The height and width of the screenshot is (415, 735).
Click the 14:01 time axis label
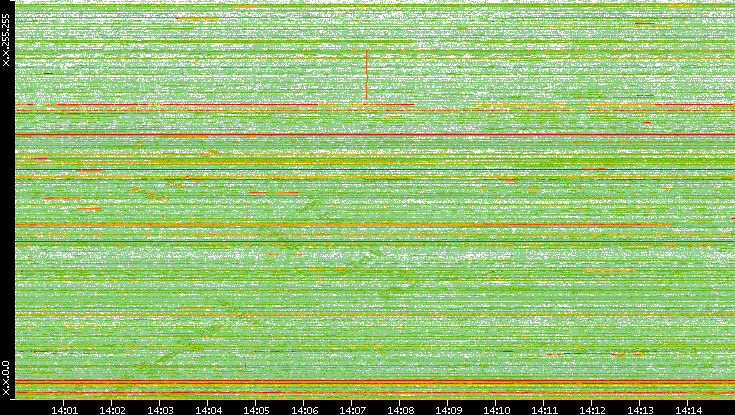[x=64, y=411]
